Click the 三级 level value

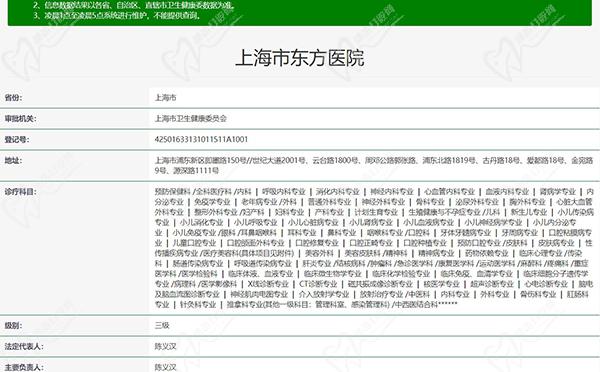(x=162, y=326)
